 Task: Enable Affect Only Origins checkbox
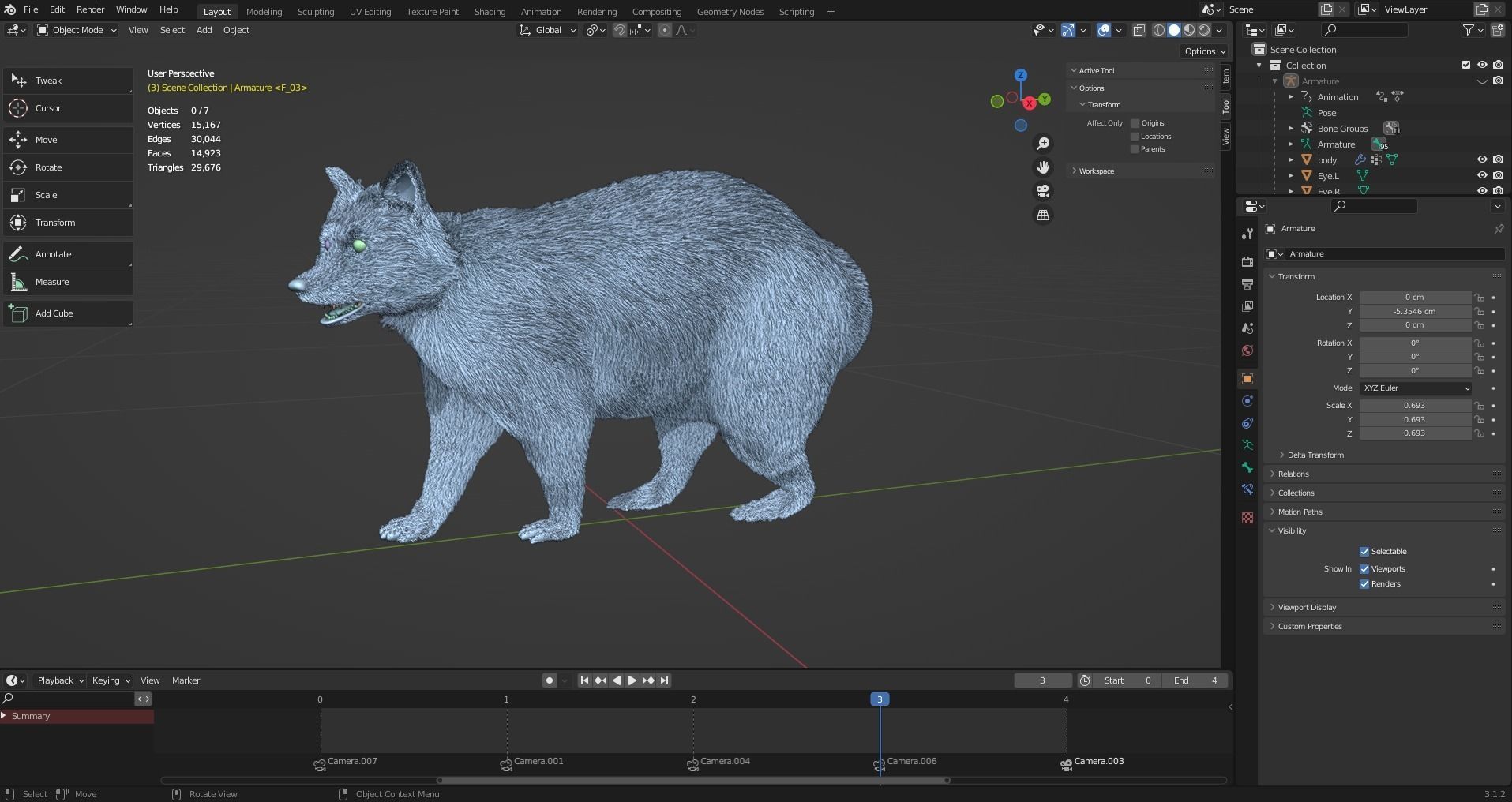click(1135, 123)
